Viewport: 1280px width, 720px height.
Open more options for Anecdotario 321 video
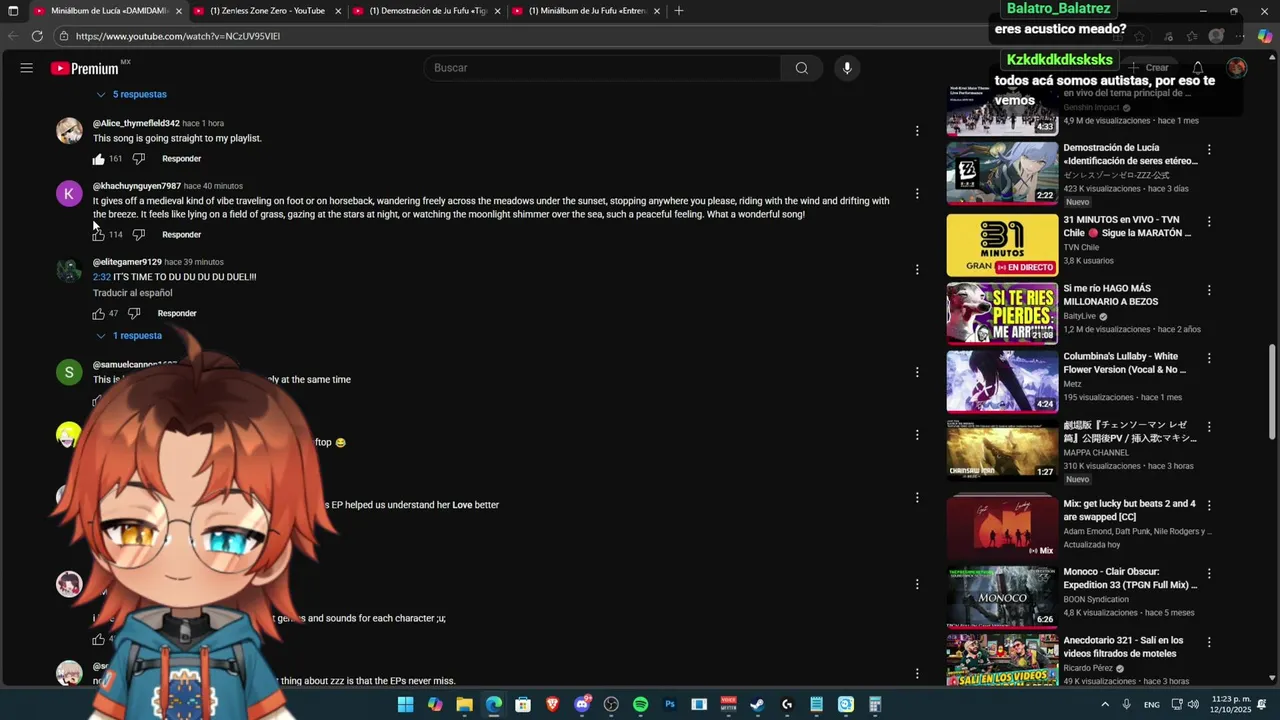click(1209, 642)
